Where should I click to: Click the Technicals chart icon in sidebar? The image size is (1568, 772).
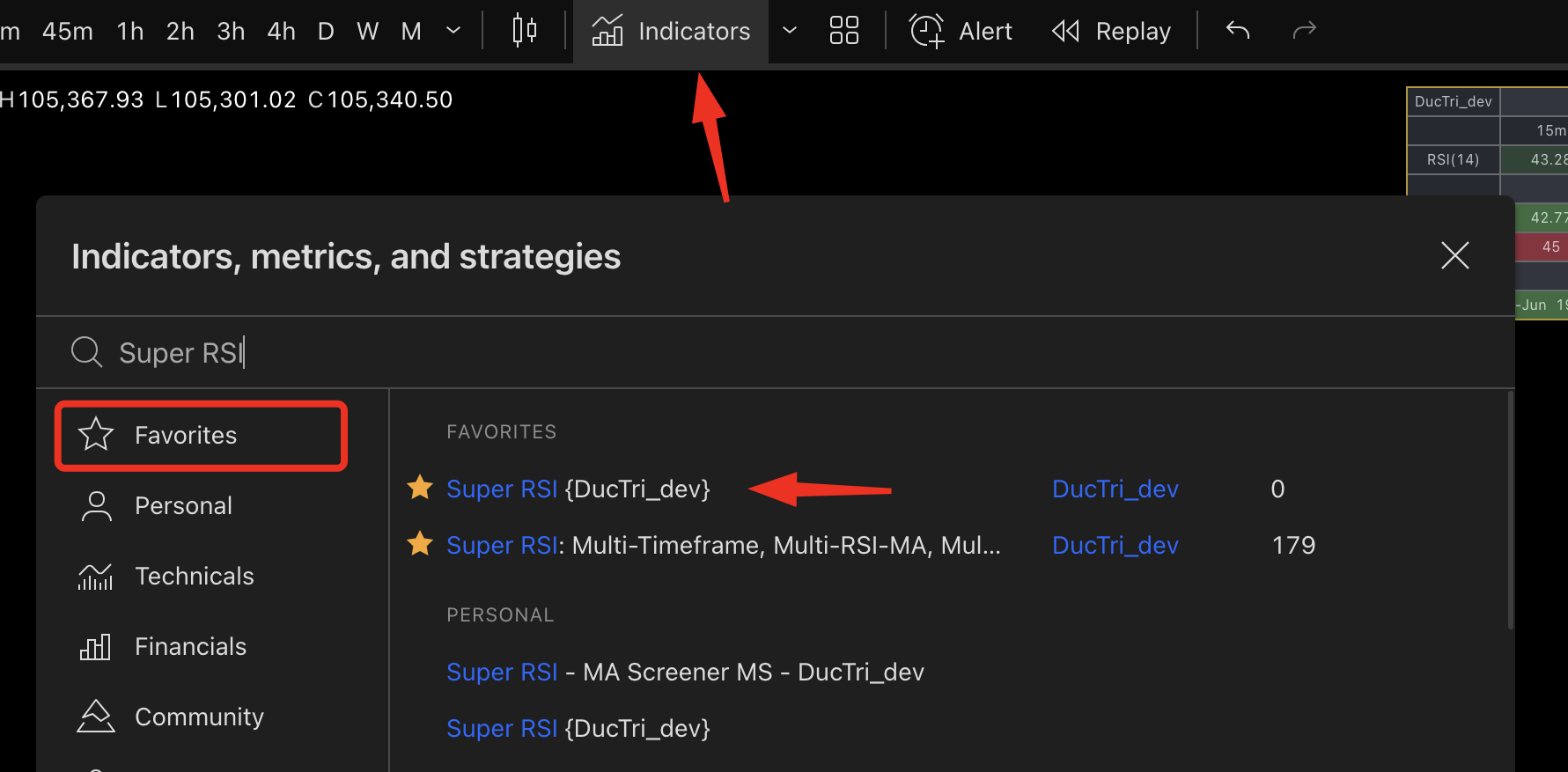[96, 577]
